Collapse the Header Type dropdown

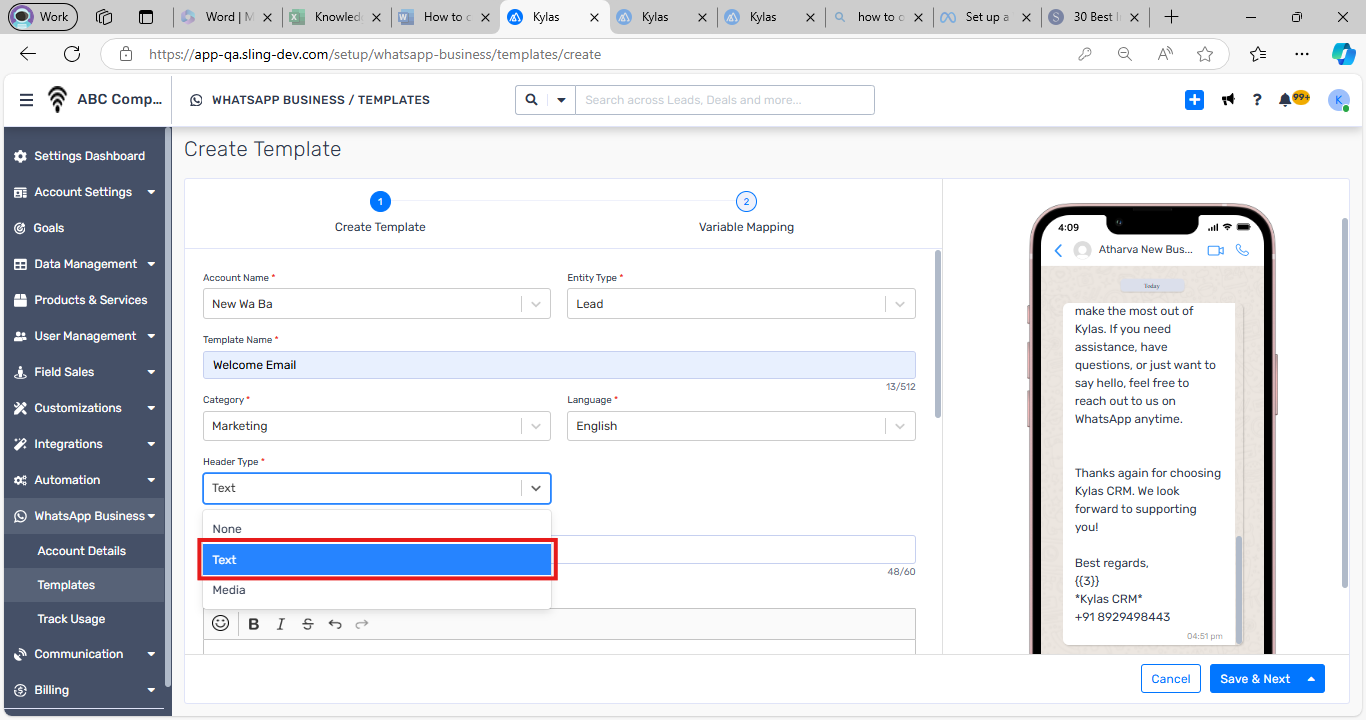click(536, 488)
